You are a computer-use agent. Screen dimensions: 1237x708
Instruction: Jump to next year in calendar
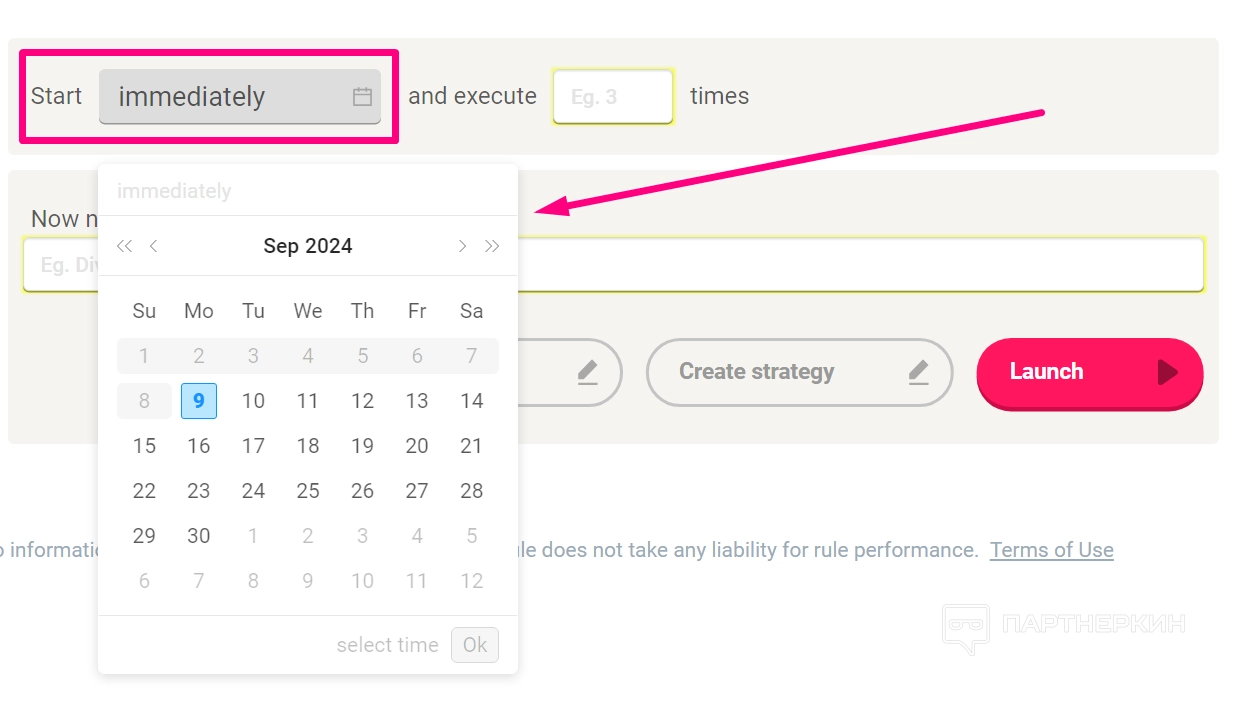coord(492,246)
